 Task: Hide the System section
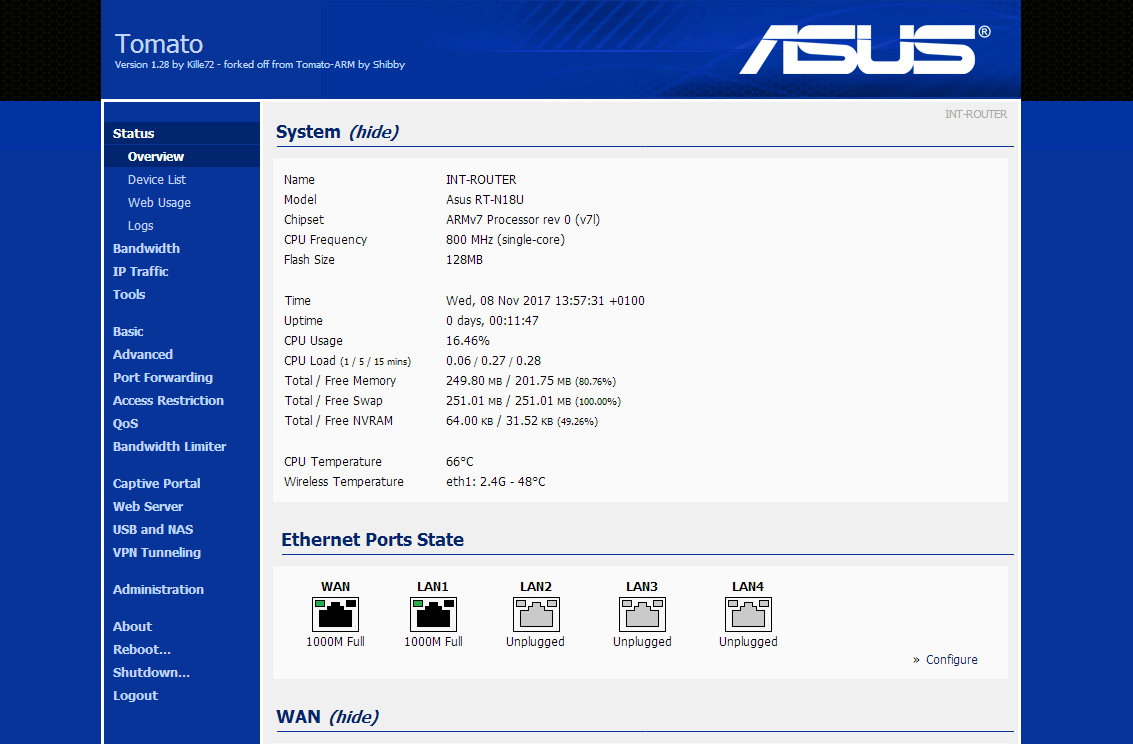point(374,132)
